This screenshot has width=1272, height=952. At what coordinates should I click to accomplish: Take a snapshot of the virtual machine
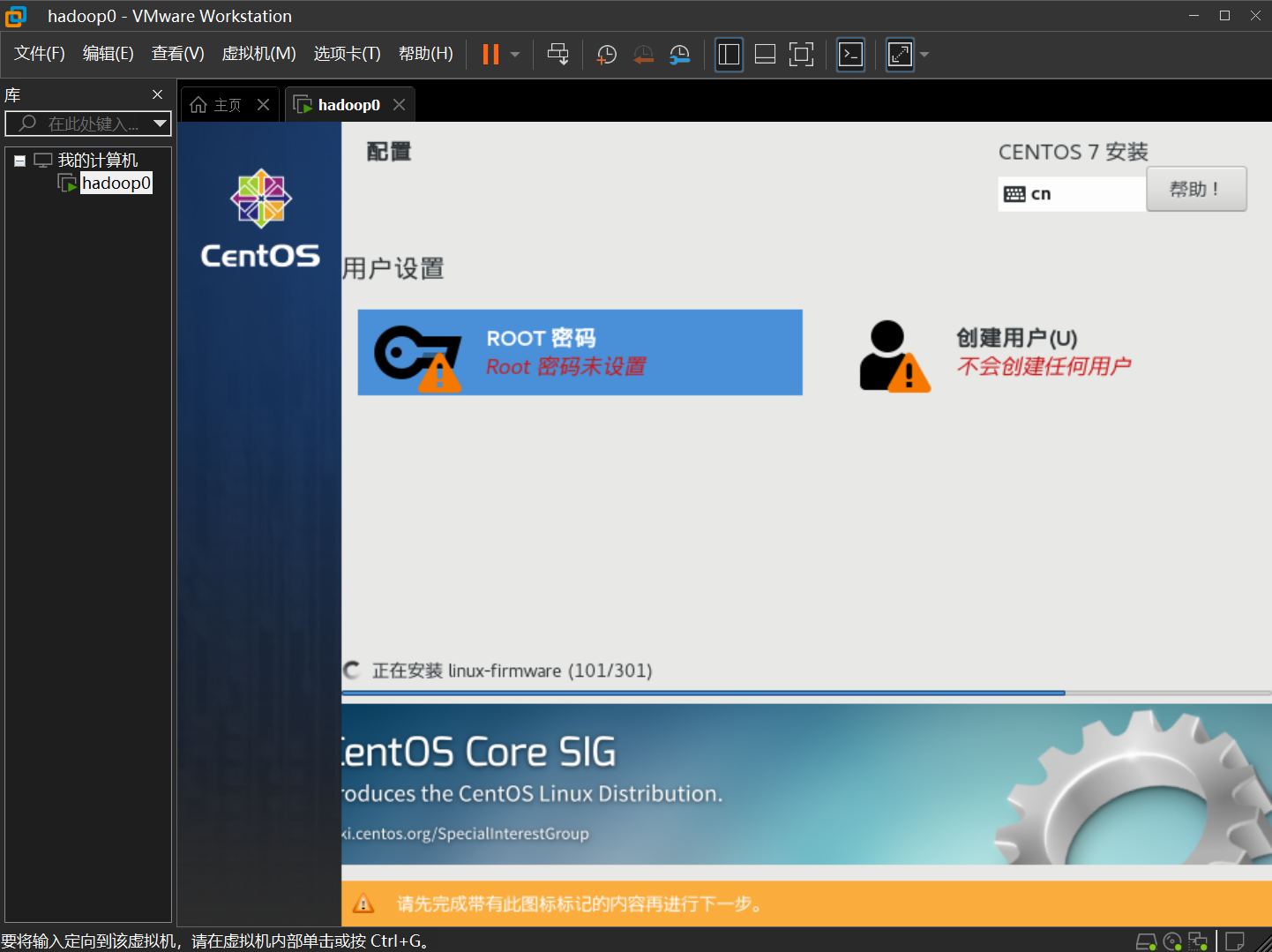(607, 55)
